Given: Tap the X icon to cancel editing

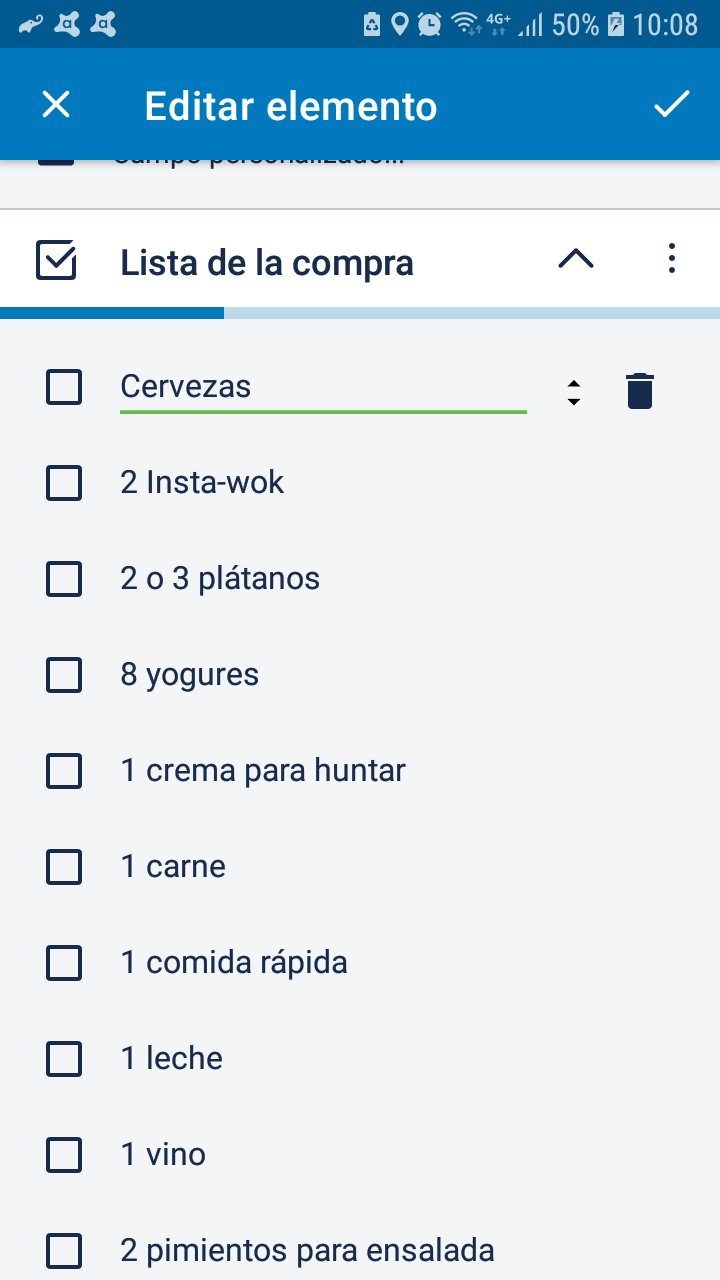Looking at the screenshot, I should (x=56, y=105).
